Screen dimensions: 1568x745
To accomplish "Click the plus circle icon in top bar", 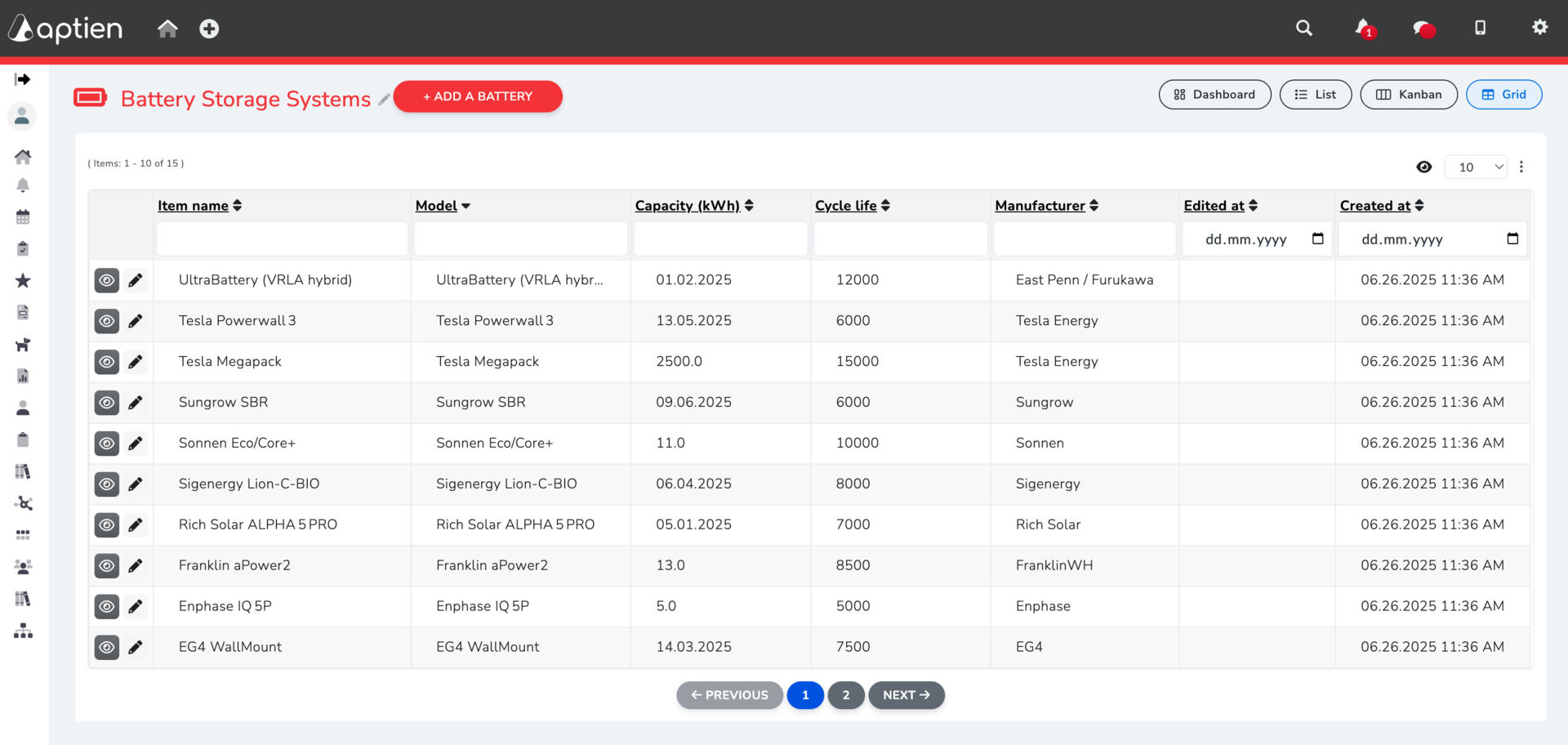I will [209, 29].
